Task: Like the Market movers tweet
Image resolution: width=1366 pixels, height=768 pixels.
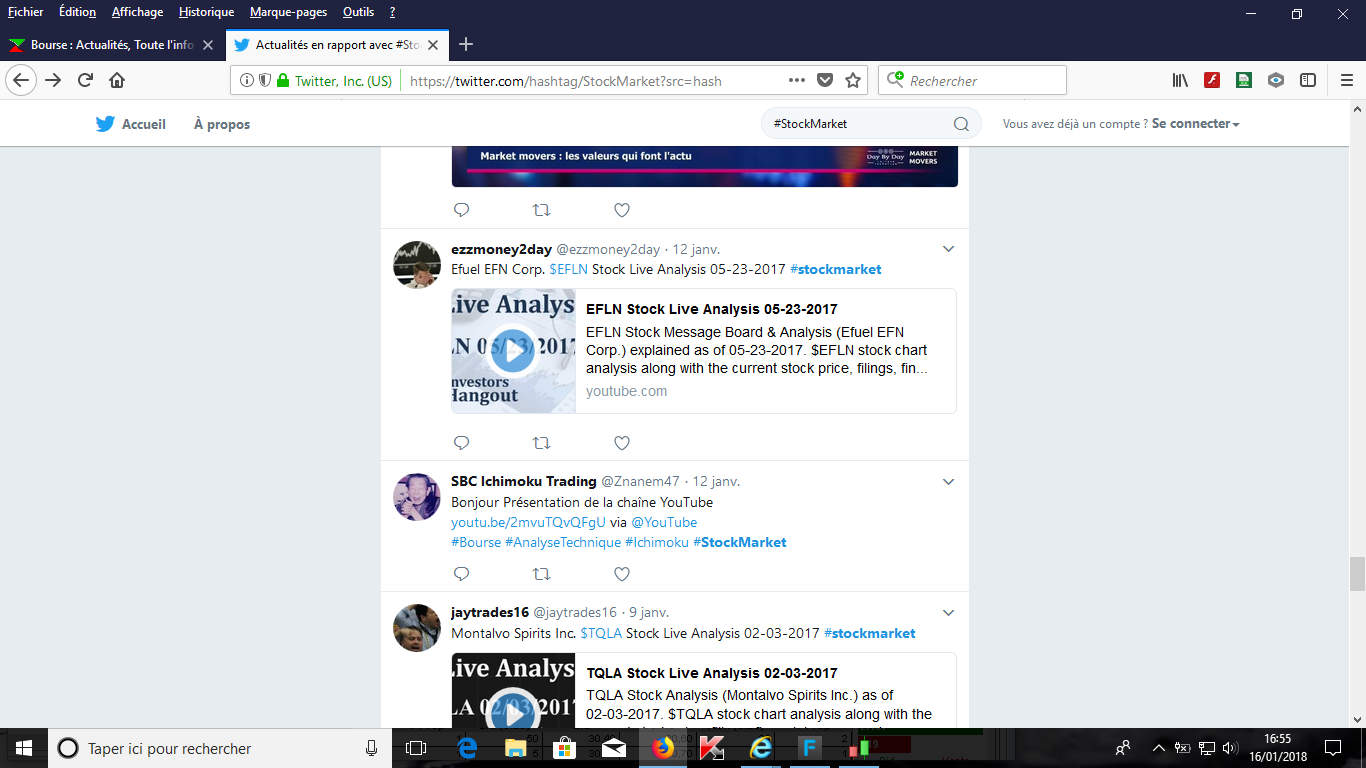Action: point(621,210)
